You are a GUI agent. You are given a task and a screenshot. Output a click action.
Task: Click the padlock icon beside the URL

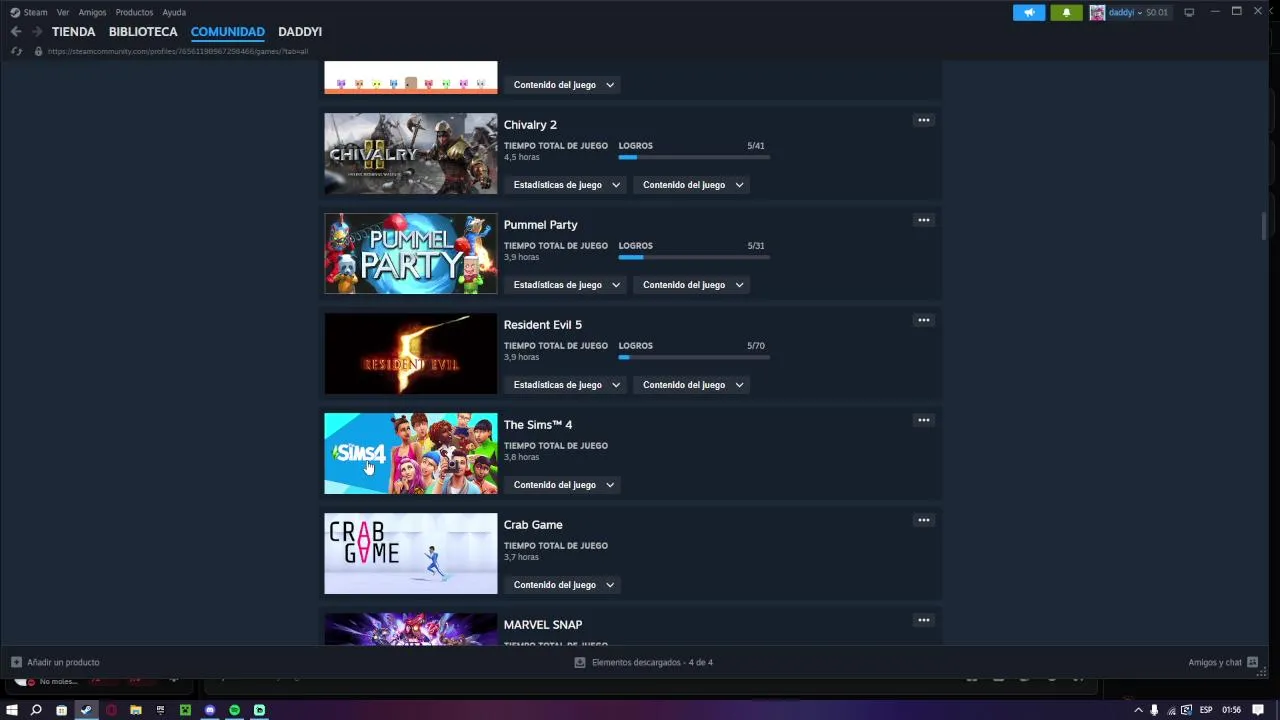(x=38, y=51)
